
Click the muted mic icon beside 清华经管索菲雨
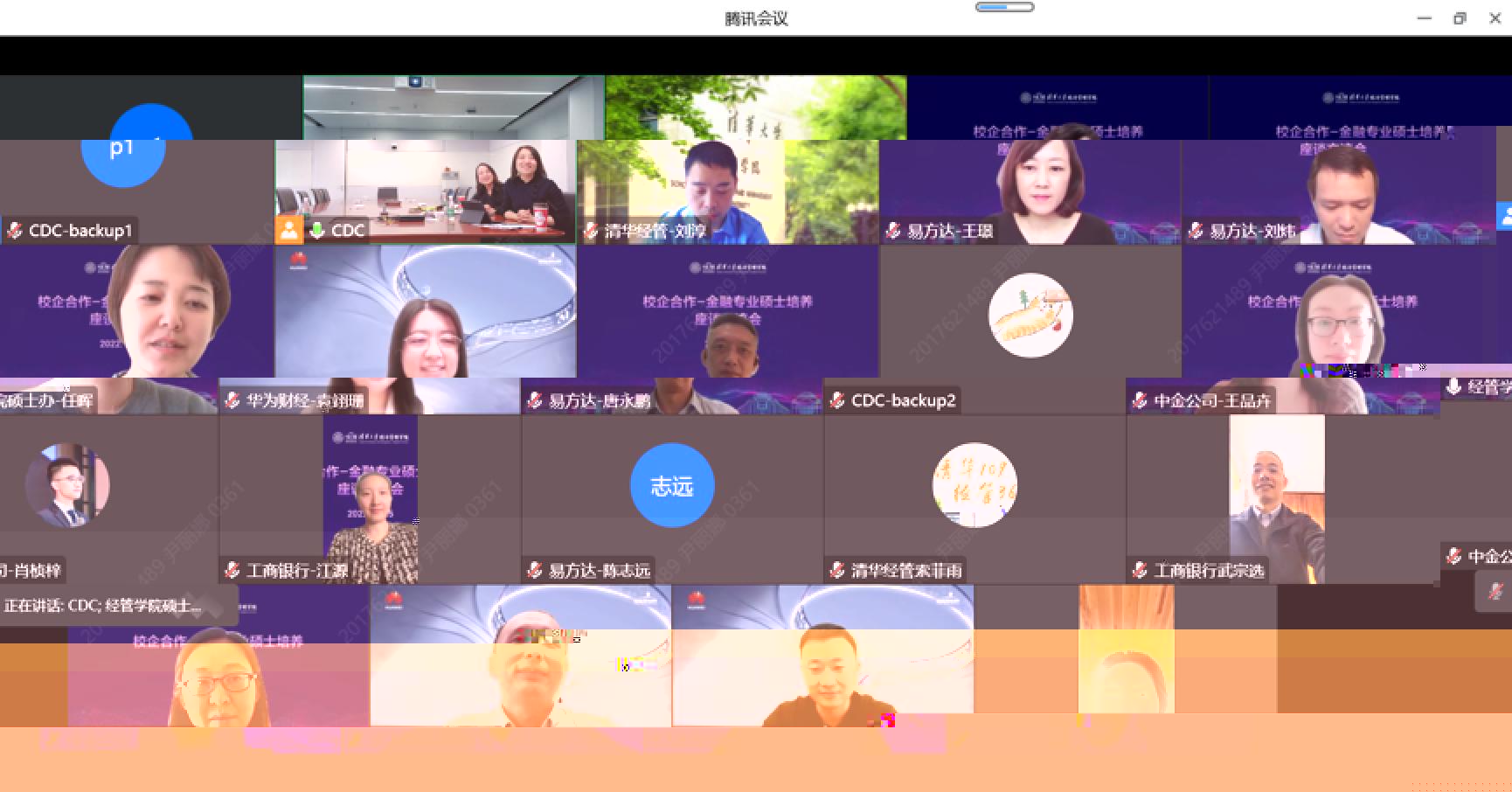point(836,571)
